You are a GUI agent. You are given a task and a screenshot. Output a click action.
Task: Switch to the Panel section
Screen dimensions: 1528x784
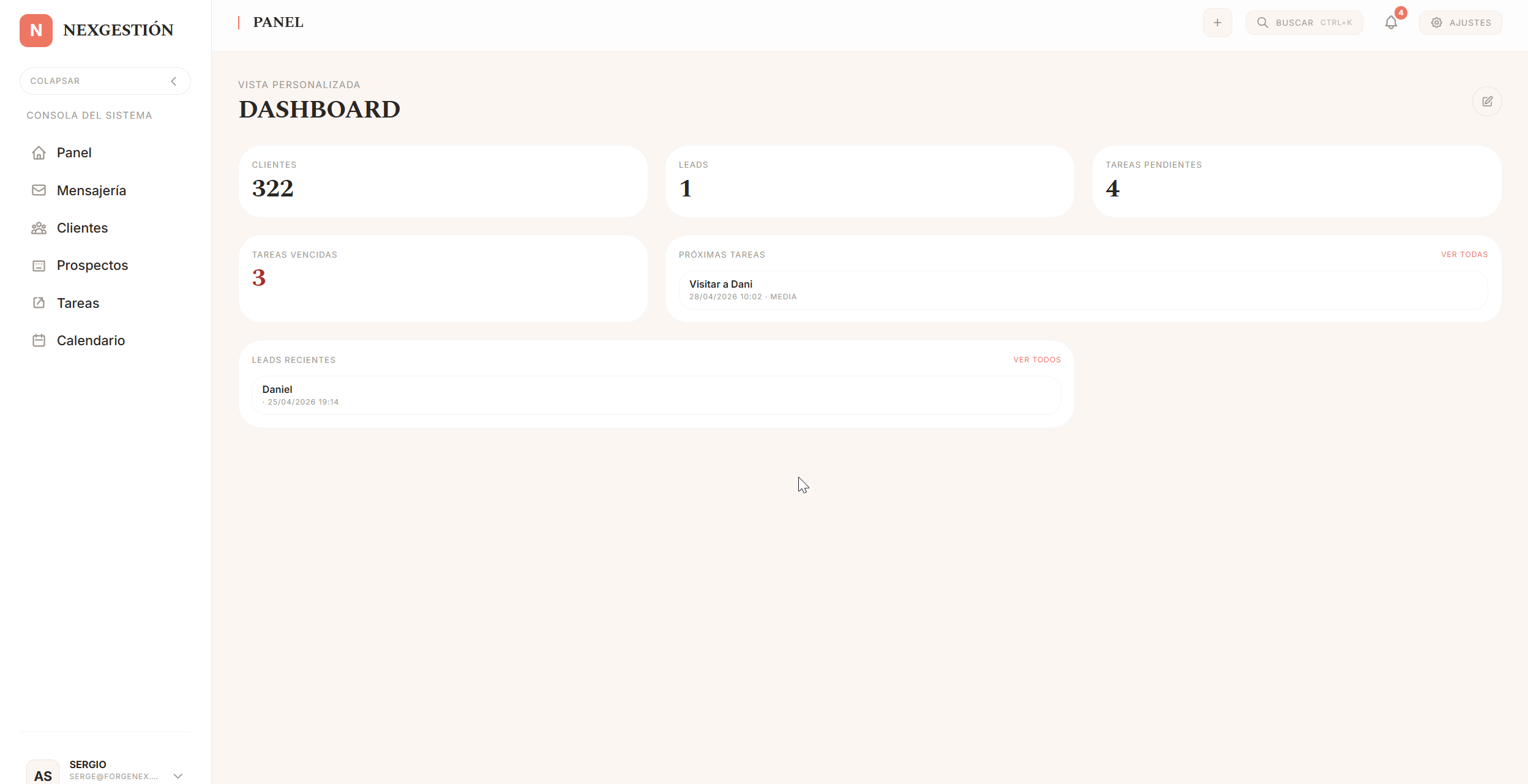pos(73,152)
